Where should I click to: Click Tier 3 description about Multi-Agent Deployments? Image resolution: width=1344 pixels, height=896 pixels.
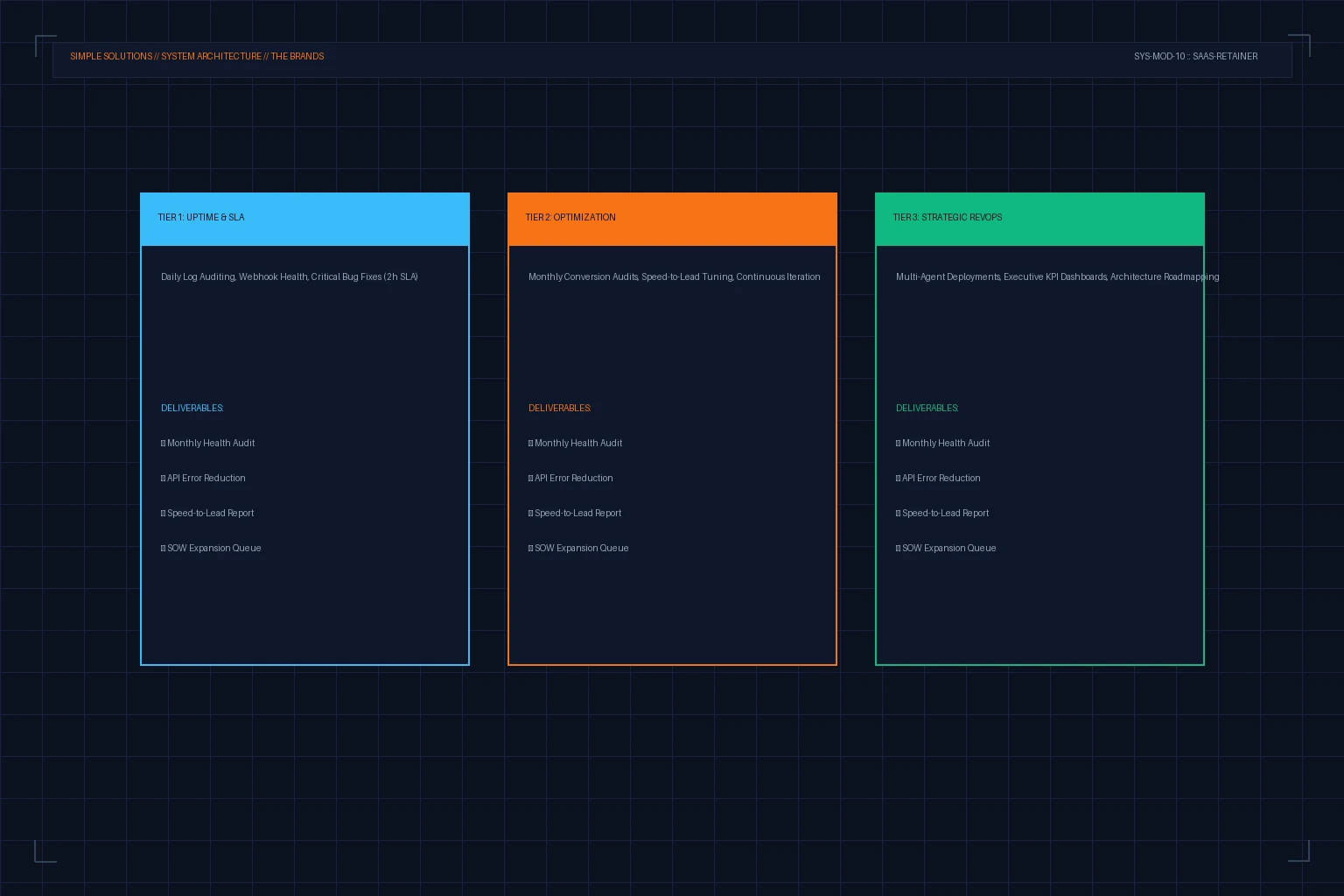tap(1057, 276)
